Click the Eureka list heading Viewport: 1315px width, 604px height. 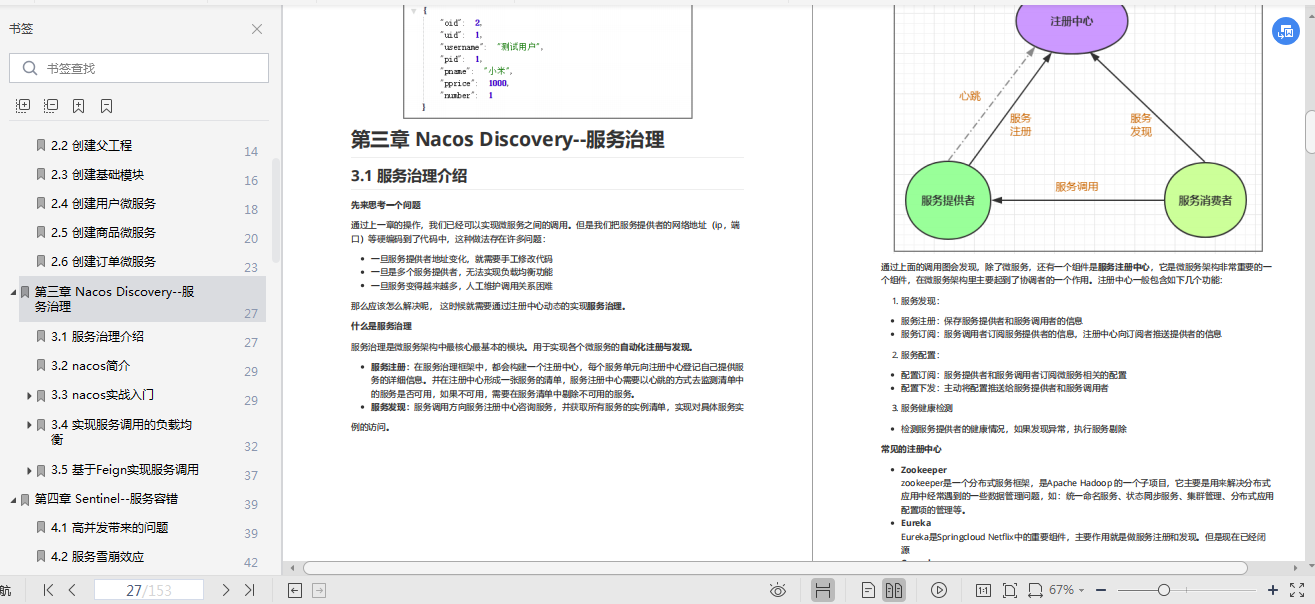click(x=916, y=523)
